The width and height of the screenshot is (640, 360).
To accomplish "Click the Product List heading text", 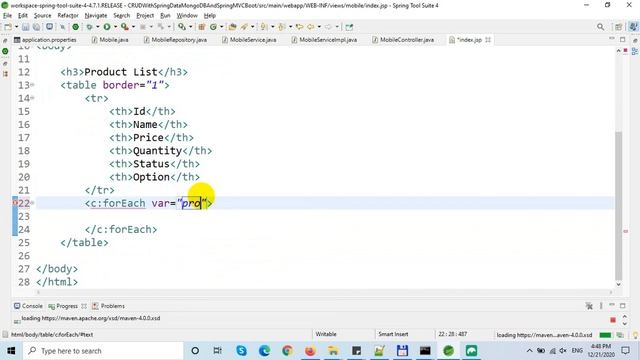I will (x=121, y=72).
